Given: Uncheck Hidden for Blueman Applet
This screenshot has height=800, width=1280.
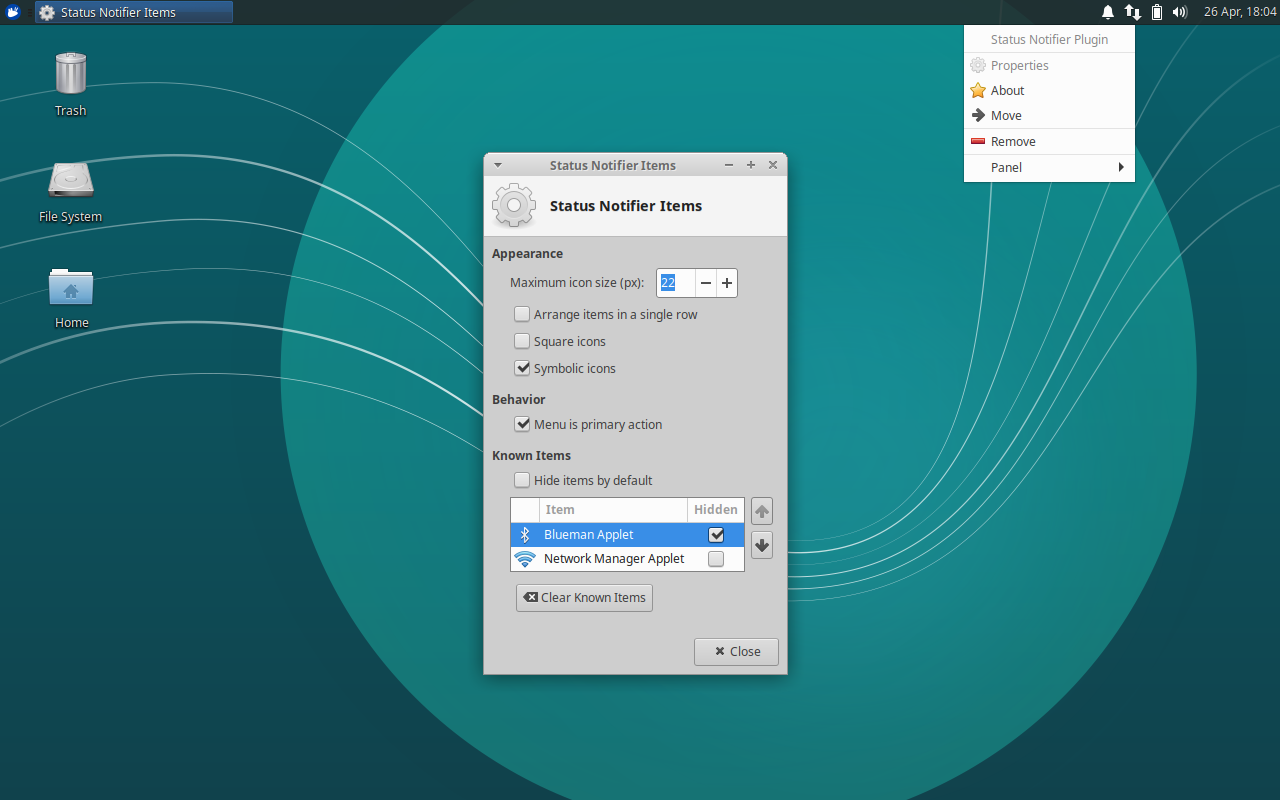Looking at the screenshot, I should tap(716, 534).
